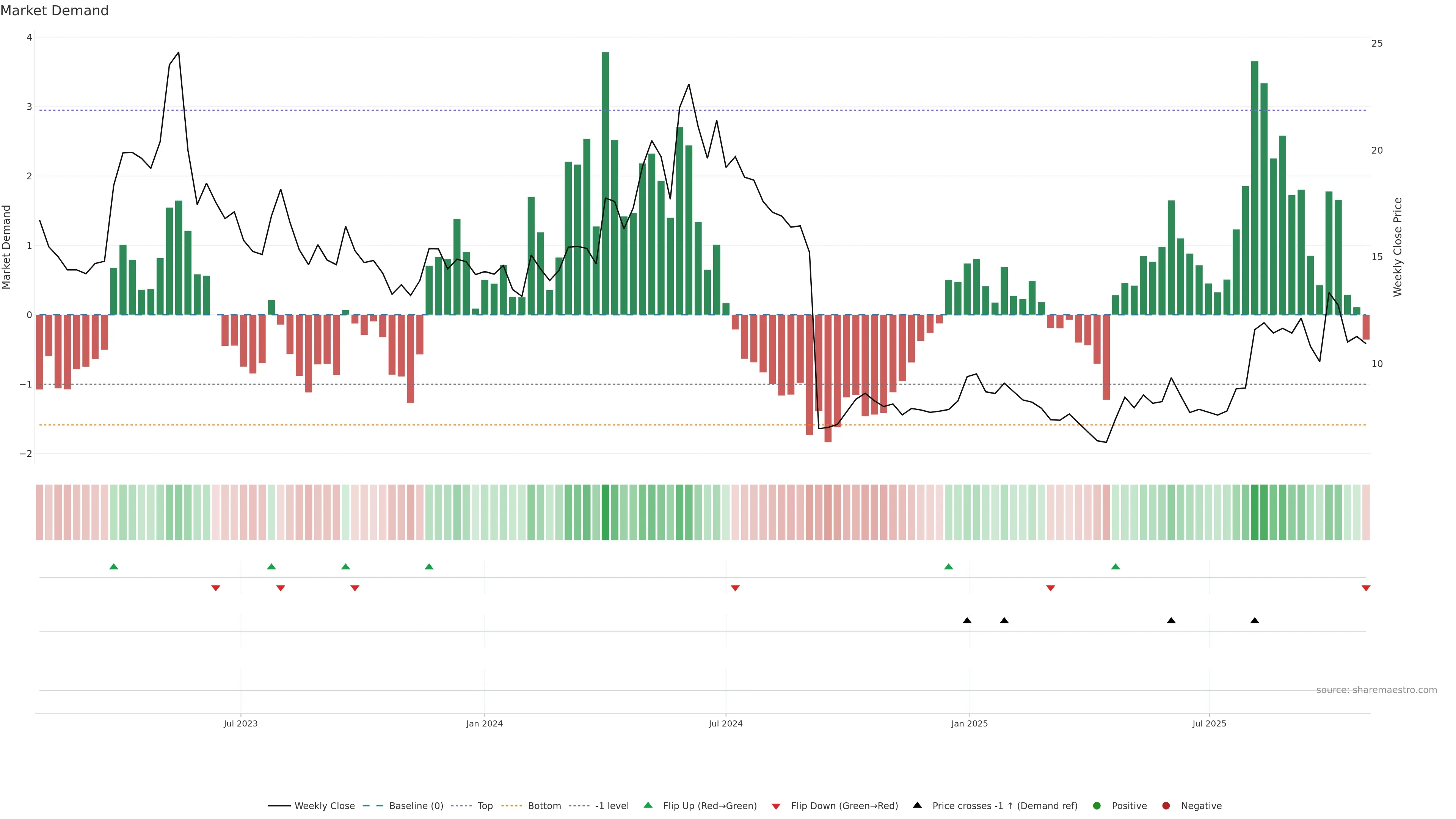The image size is (1456, 819).
Task: Click the darkest green heatmap cell near April 2024
Action: pos(606,512)
